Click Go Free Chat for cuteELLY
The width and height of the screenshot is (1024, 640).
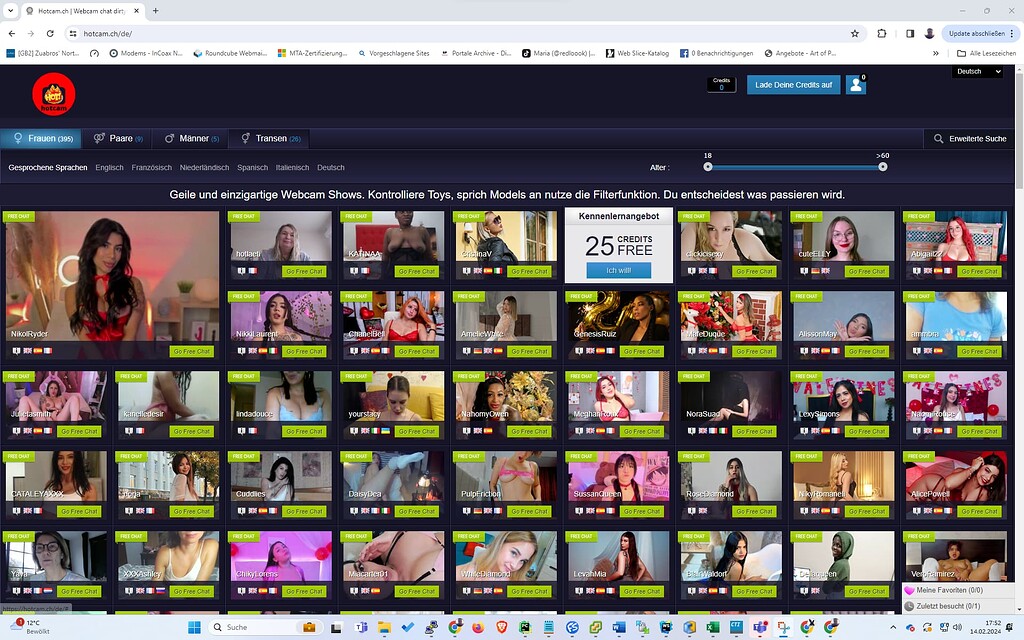click(867, 271)
